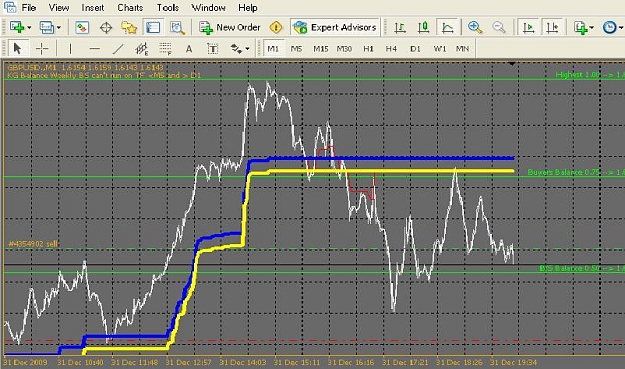Click the '#4354902 sell' order label
Screen dimensions: 625x369
[33, 243]
